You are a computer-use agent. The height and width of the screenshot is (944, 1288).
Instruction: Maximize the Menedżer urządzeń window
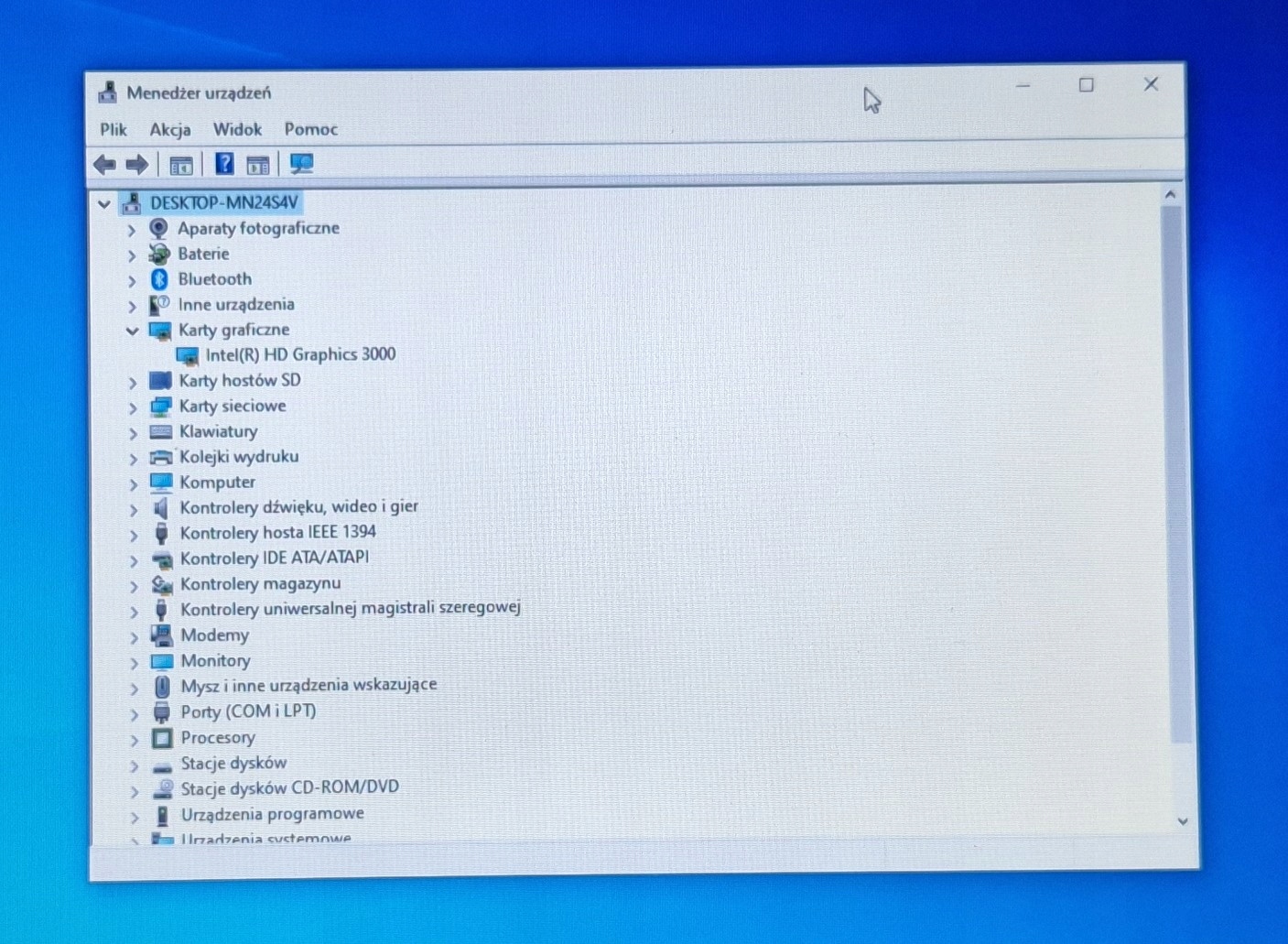(x=1087, y=85)
